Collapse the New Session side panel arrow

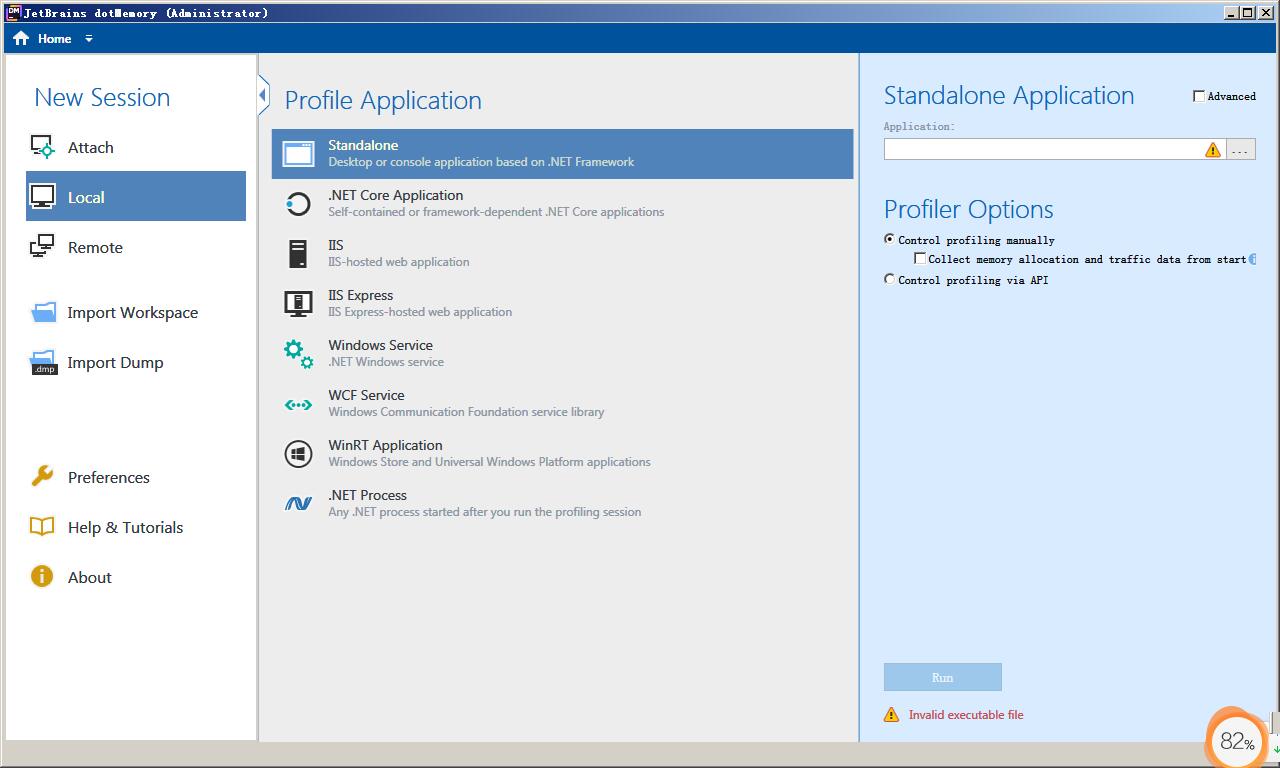[263, 96]
